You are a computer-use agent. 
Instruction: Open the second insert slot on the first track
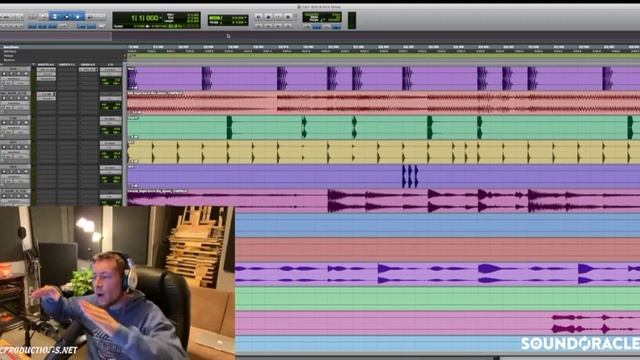(46, 74)
